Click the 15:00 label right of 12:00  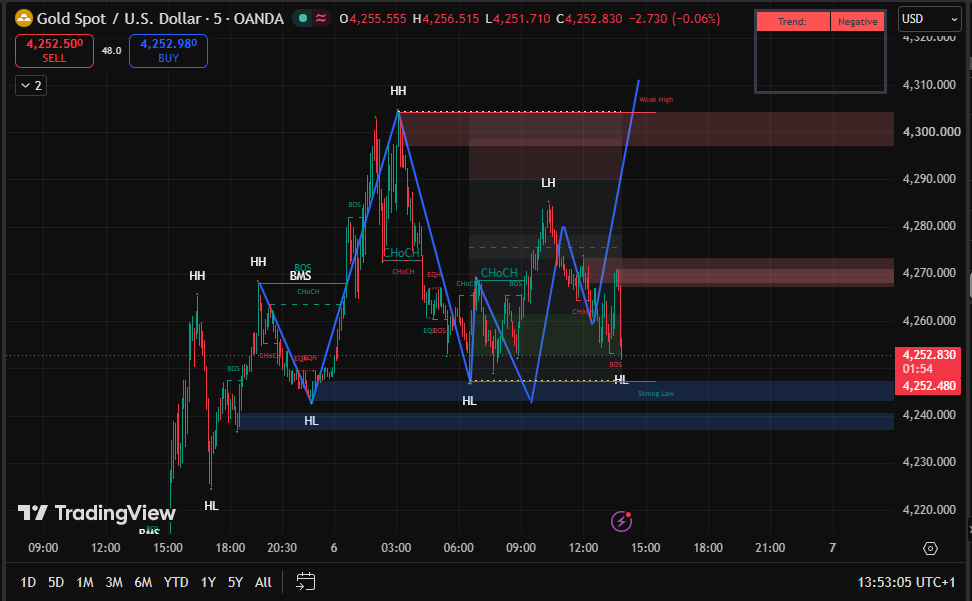click(645, 548)
